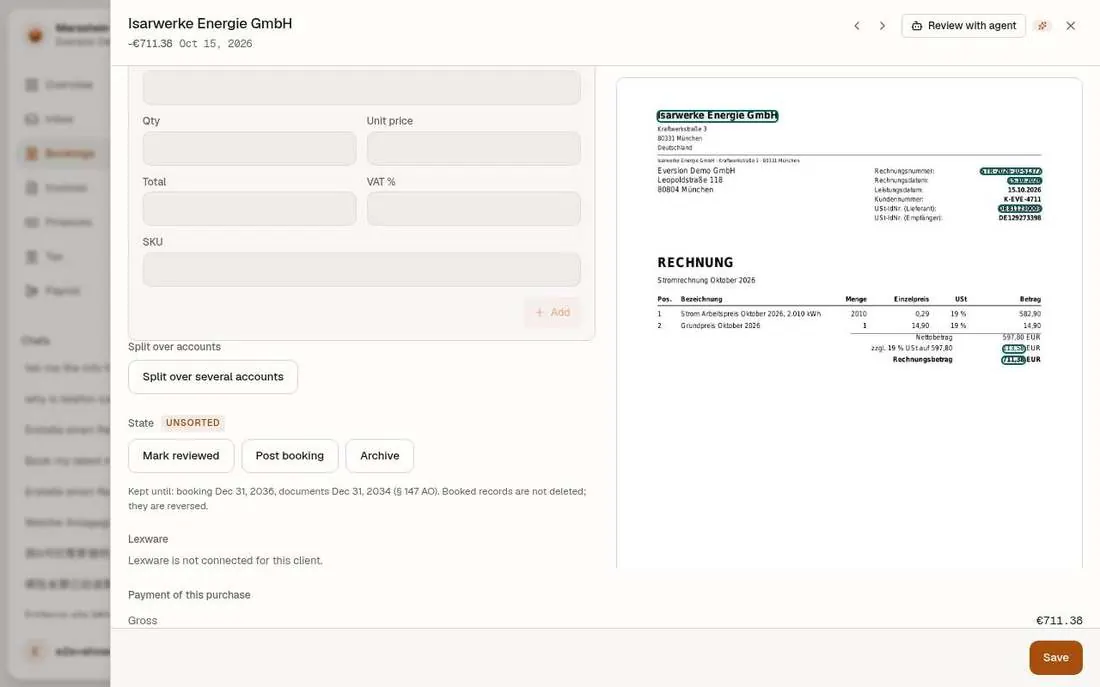Click the Unit price input field
The width and height of the screenshot is (1100, 687).
click(x=474, y=148)
